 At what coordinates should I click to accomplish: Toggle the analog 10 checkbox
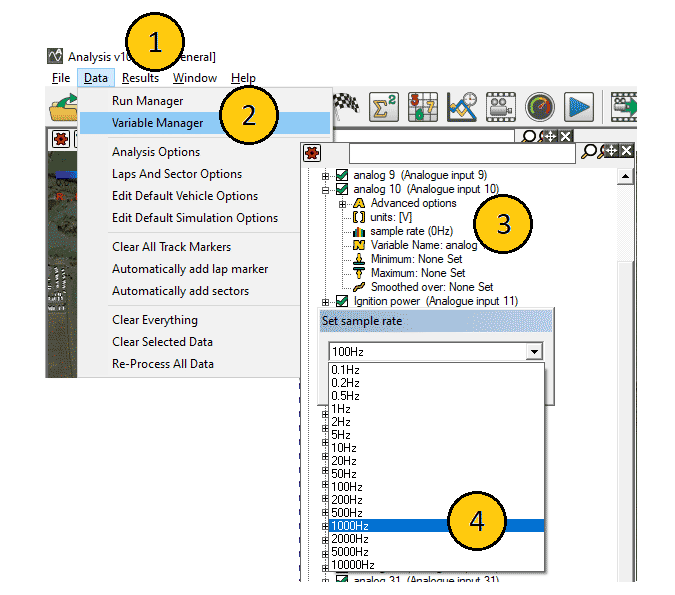pos(342,189)
